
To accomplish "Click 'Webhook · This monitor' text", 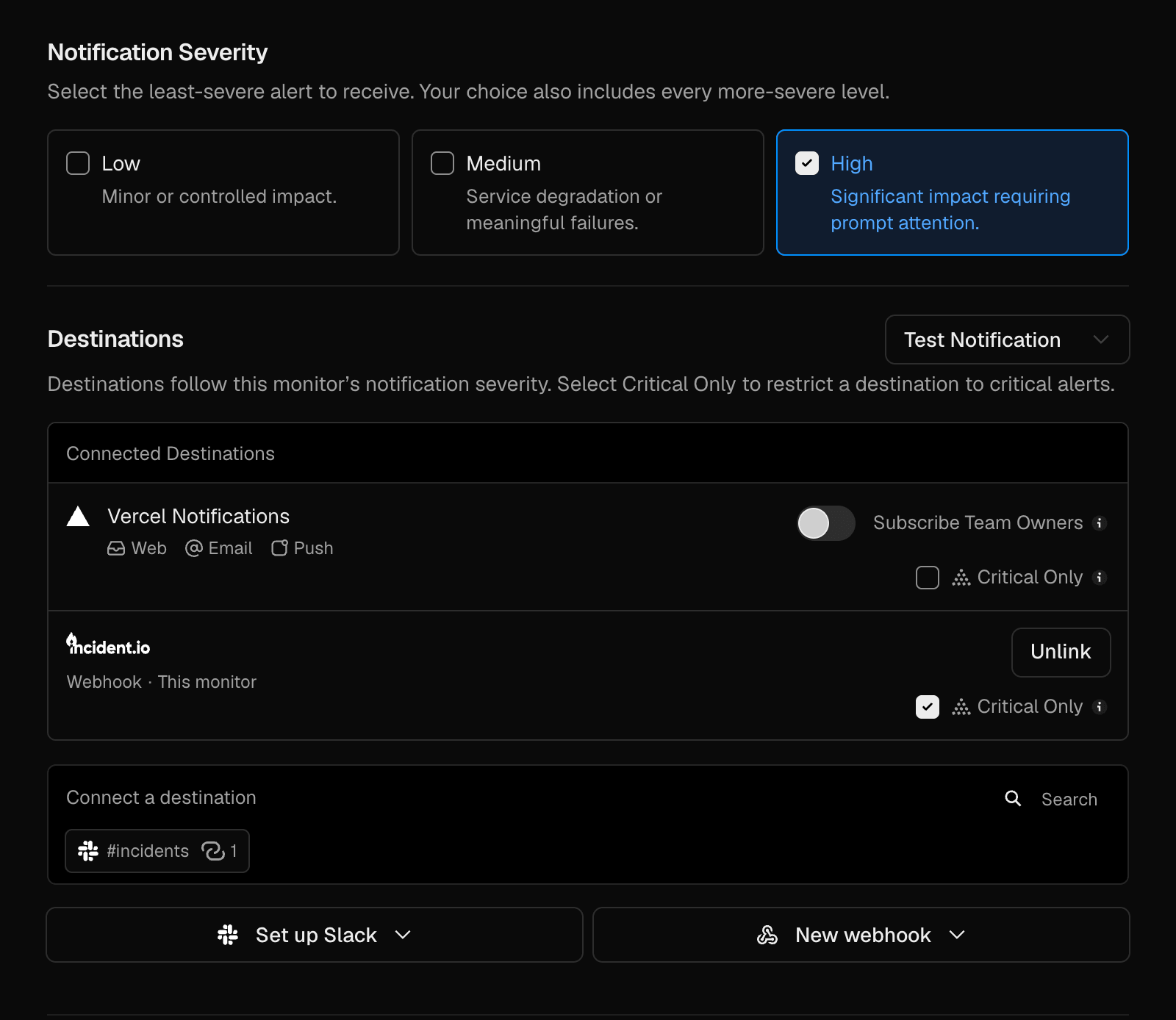I will click(162, 682).
